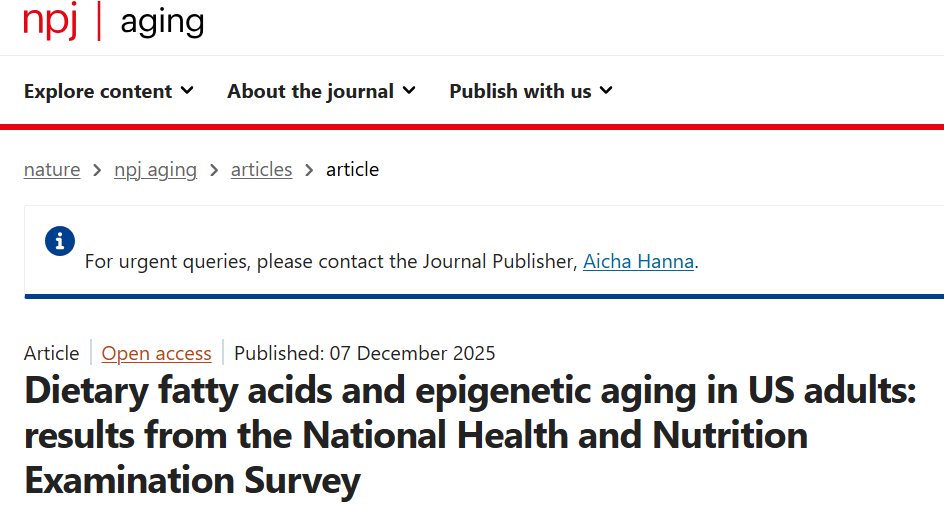Open the About the journal menu label
This screenshot has width=944, height=506.
click(x=310, y=91)
